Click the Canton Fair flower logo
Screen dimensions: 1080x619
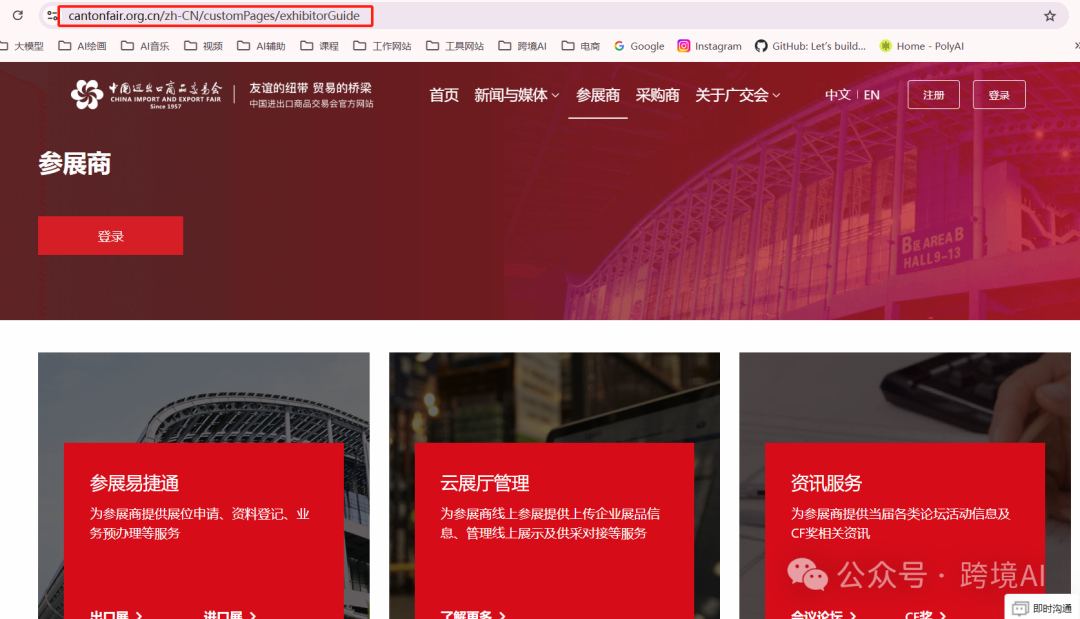[x=87, y=94]
